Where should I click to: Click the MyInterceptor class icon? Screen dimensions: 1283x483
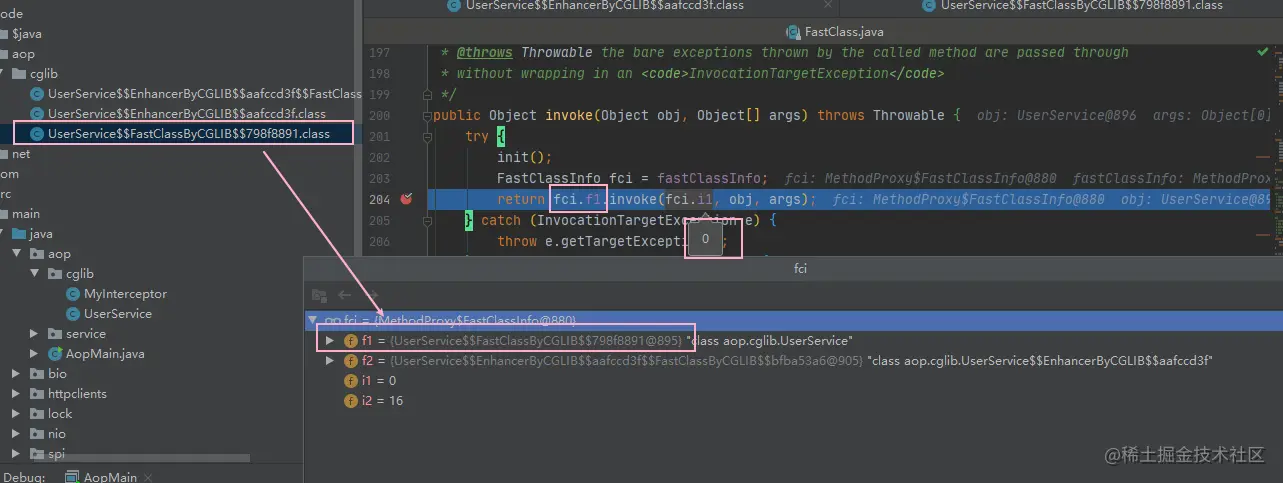click(x=74, y=294)
